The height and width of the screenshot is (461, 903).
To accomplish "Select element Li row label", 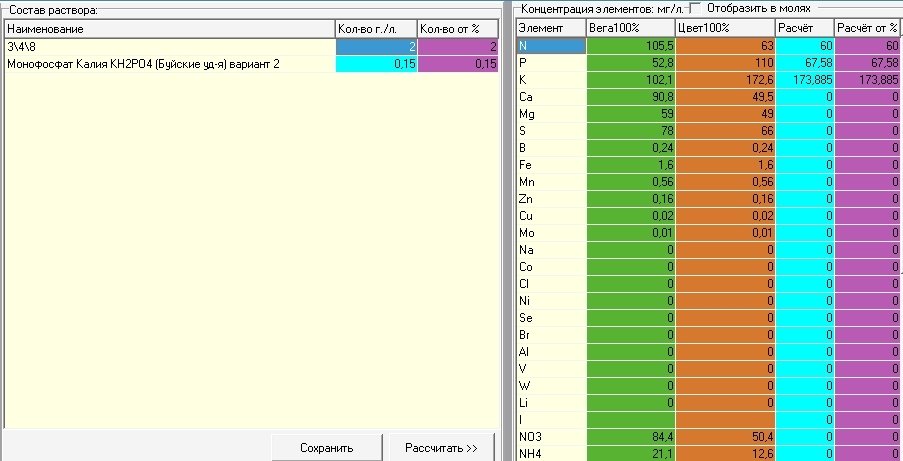I will pyautogui.click(x=551, y=403).
